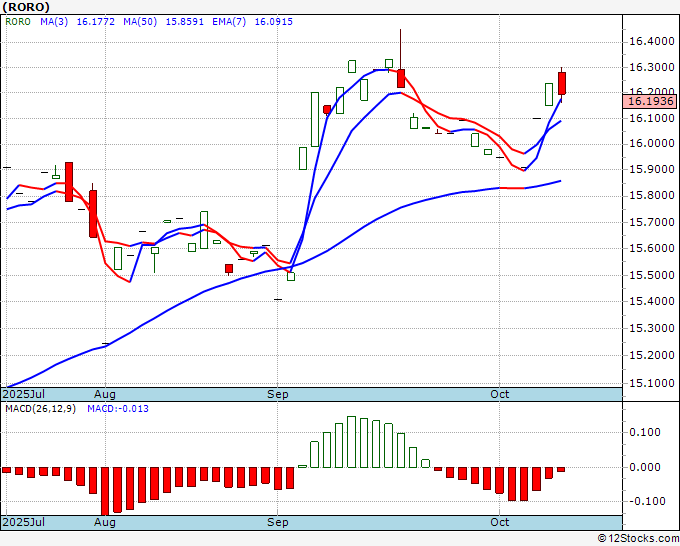This screenshot has height=546, width=680.
Task: Click the MA(50) legend label
Action: tap(140, 22)
